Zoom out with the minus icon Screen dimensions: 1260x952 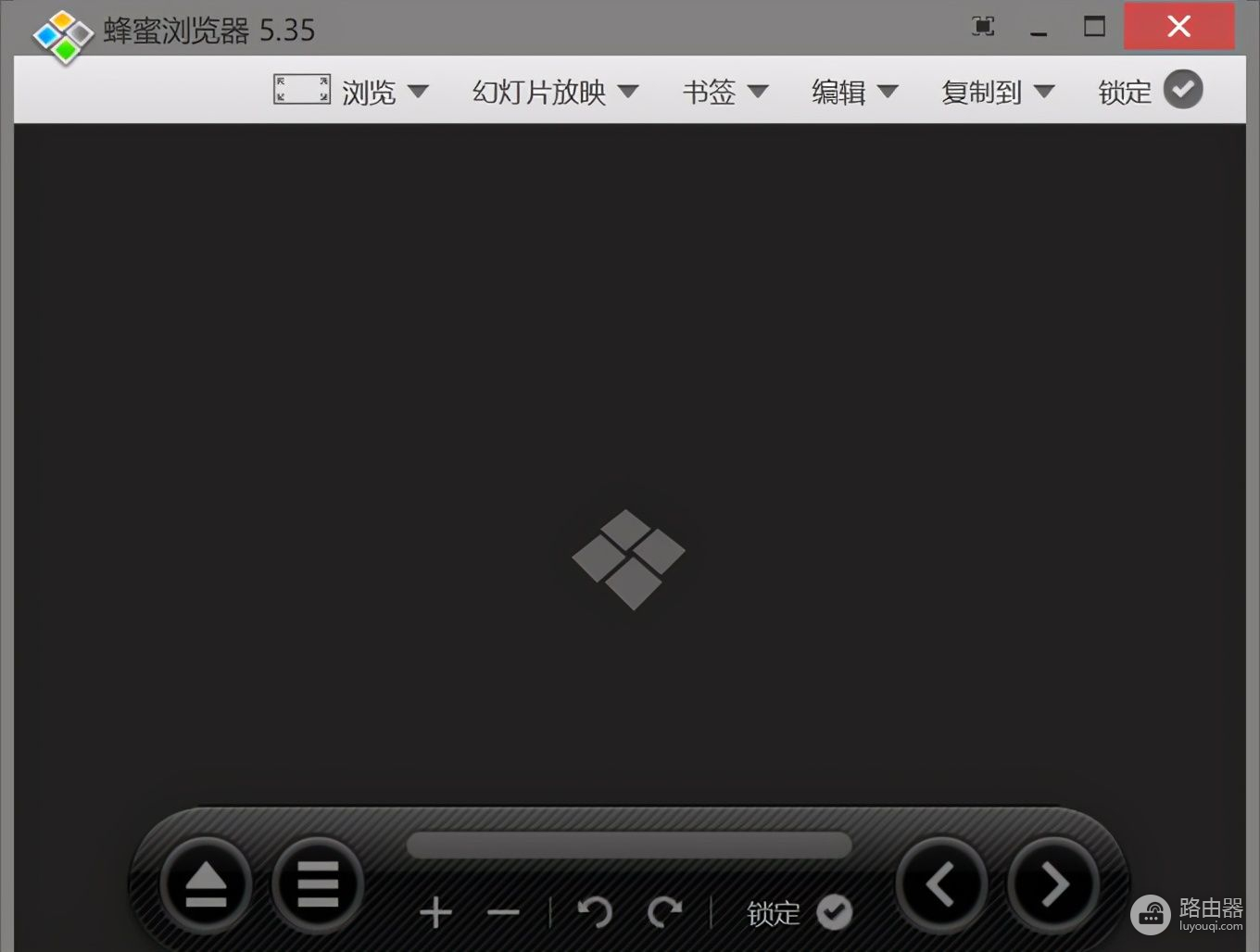(503, 913)
